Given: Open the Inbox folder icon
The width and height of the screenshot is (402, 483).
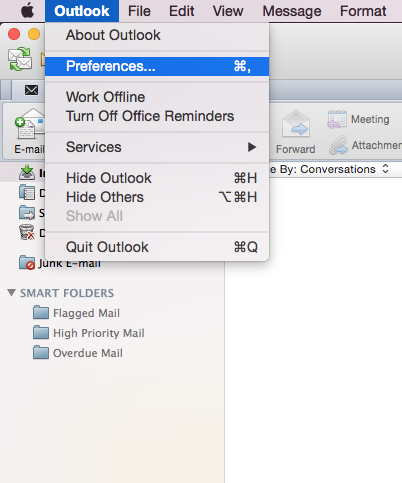Looking at the screenshot, I should point(27,172).
